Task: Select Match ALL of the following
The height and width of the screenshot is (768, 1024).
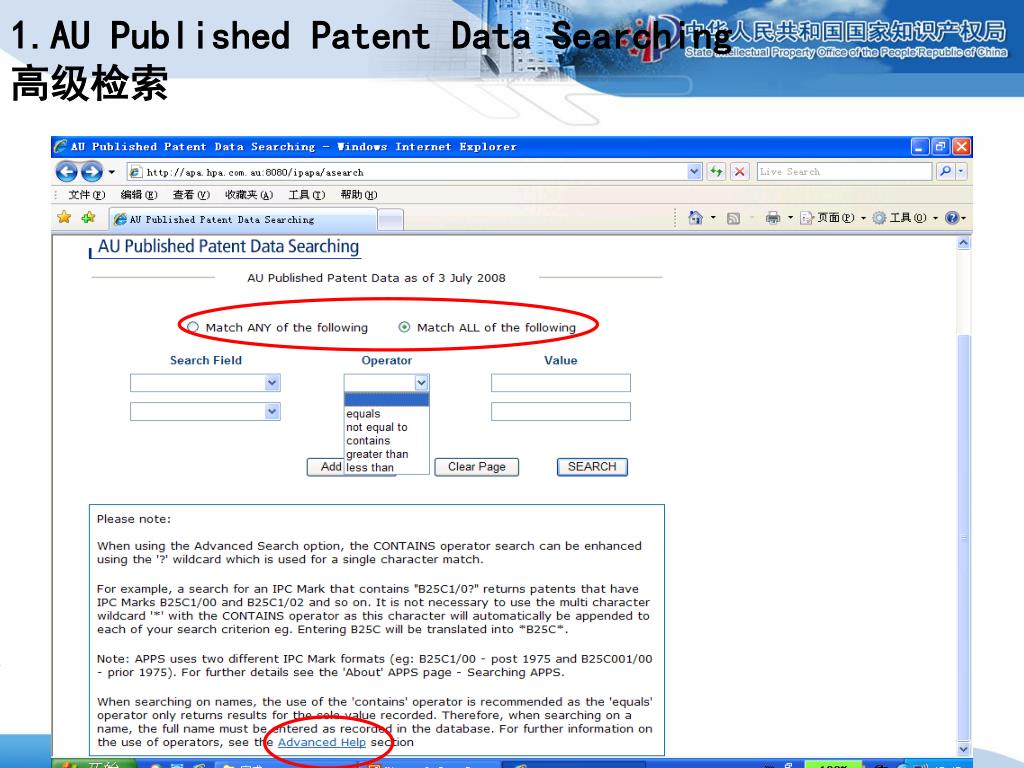Action: (404, 327)
